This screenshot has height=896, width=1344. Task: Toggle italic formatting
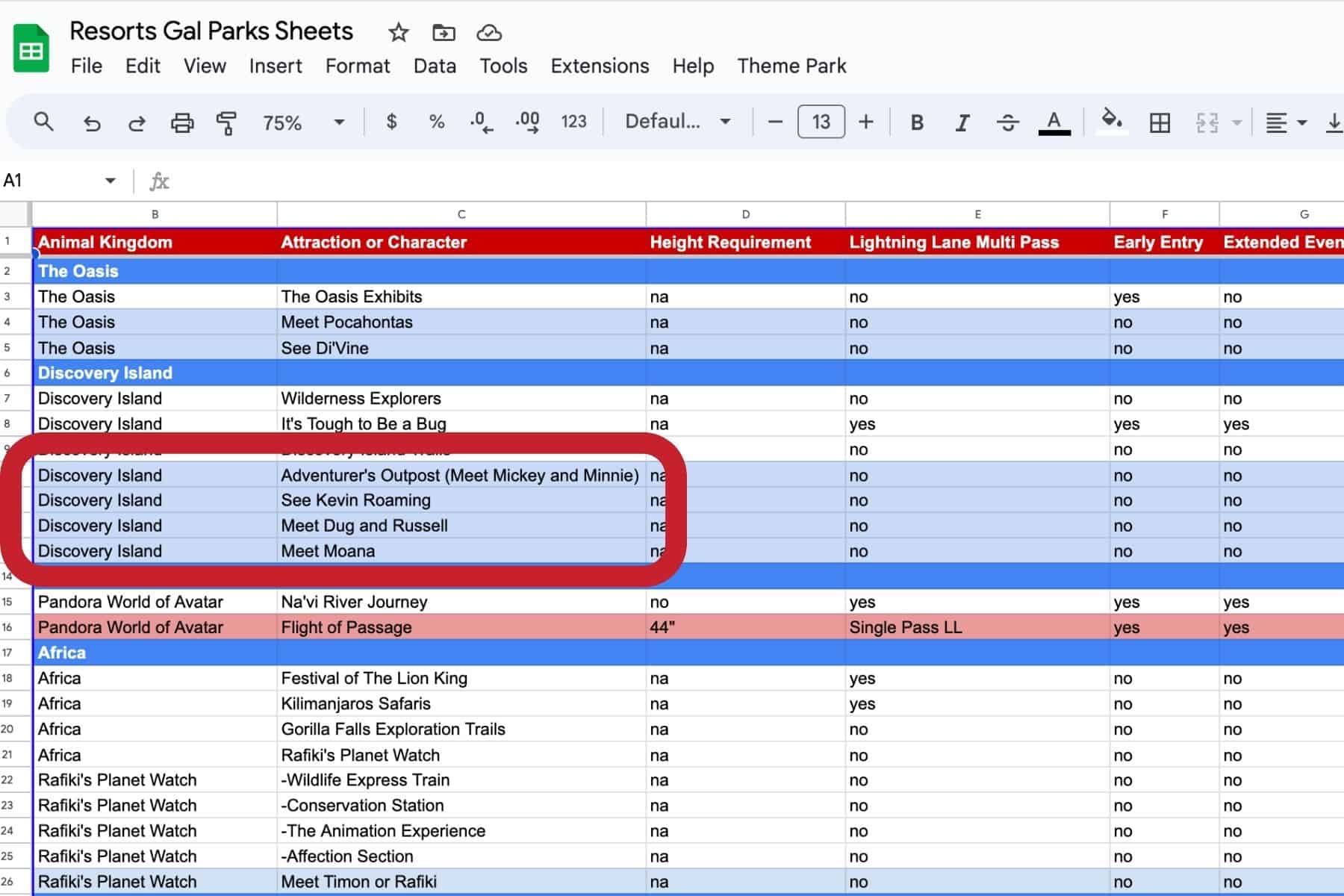[962, 122]
